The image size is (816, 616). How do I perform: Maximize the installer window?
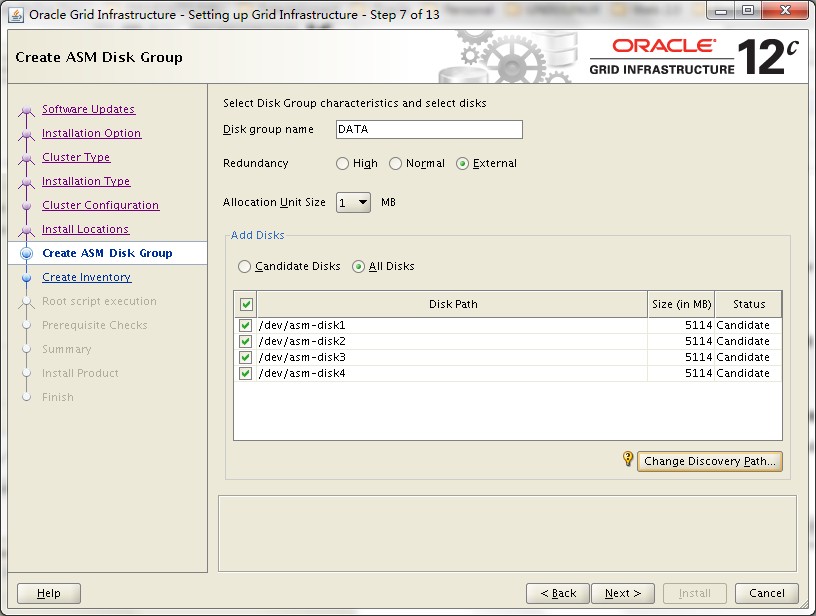point(748,11)
